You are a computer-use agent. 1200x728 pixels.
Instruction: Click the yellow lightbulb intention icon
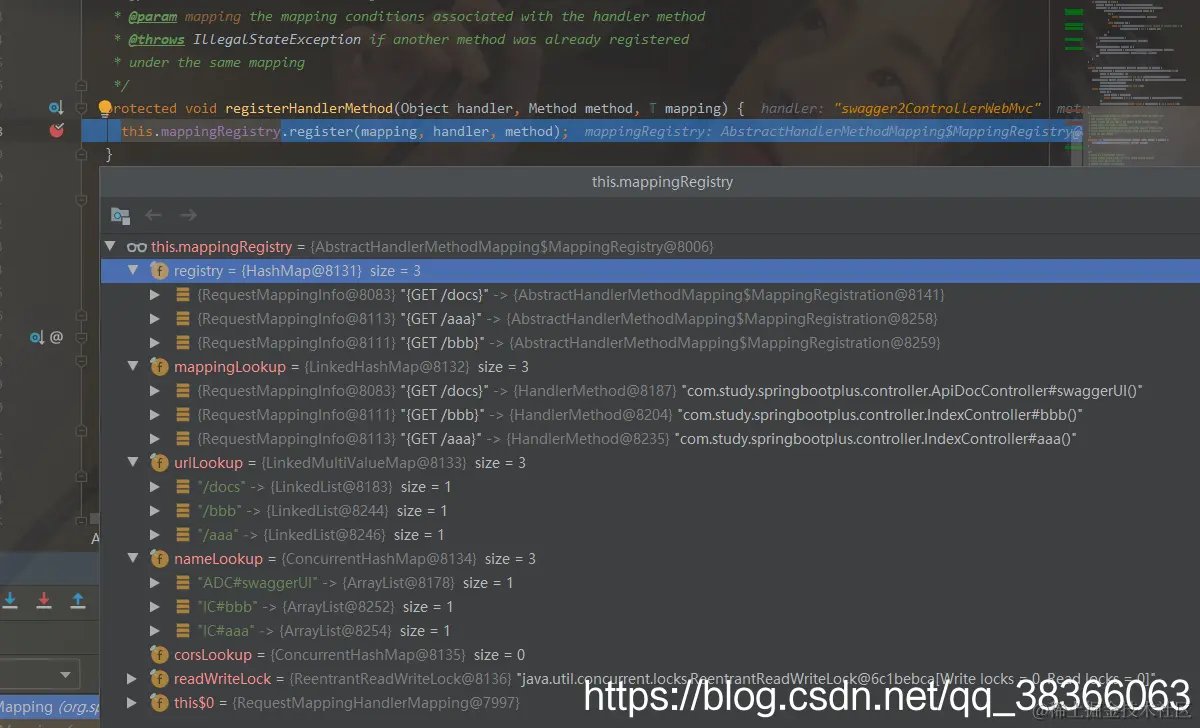tap(105, 108)
